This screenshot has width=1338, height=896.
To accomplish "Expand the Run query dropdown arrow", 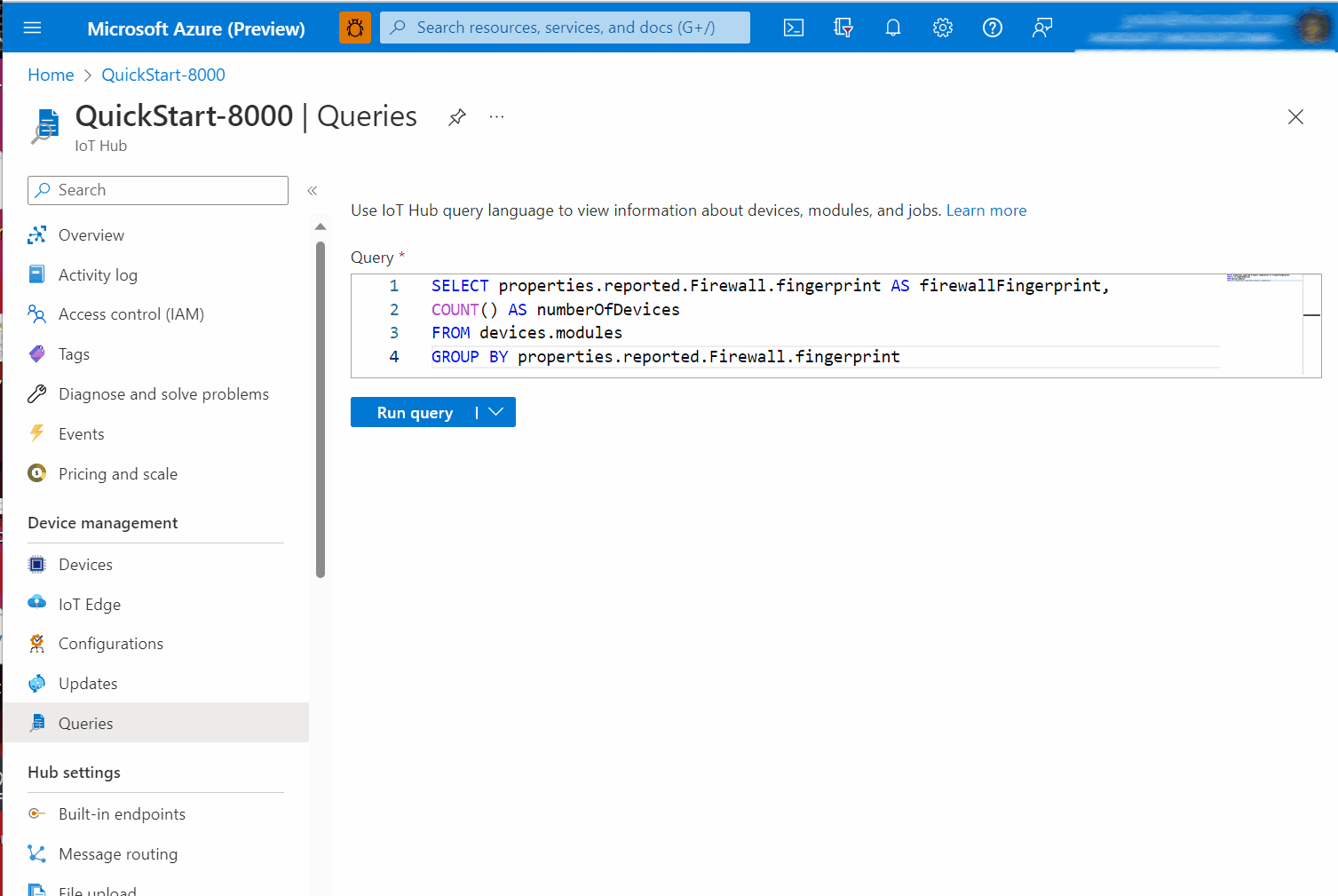I will (496, 412).
